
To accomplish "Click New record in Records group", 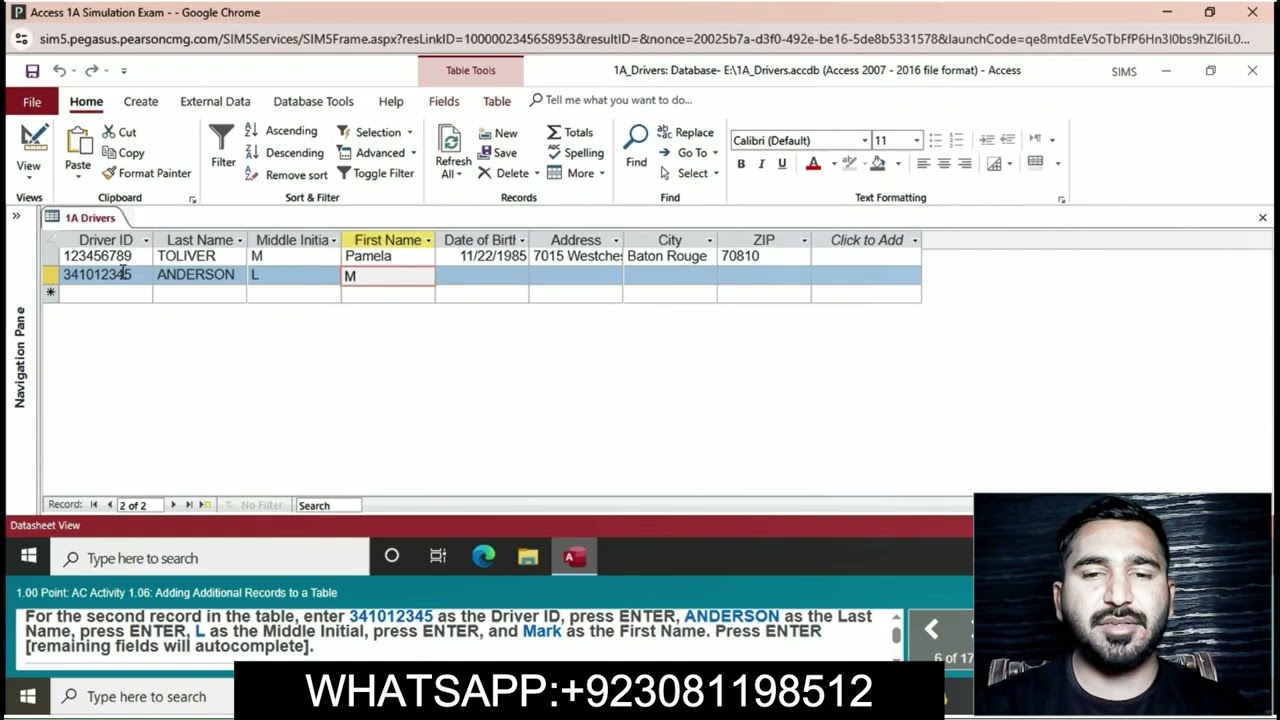I will pyautogui.click(x=497, y=133).
